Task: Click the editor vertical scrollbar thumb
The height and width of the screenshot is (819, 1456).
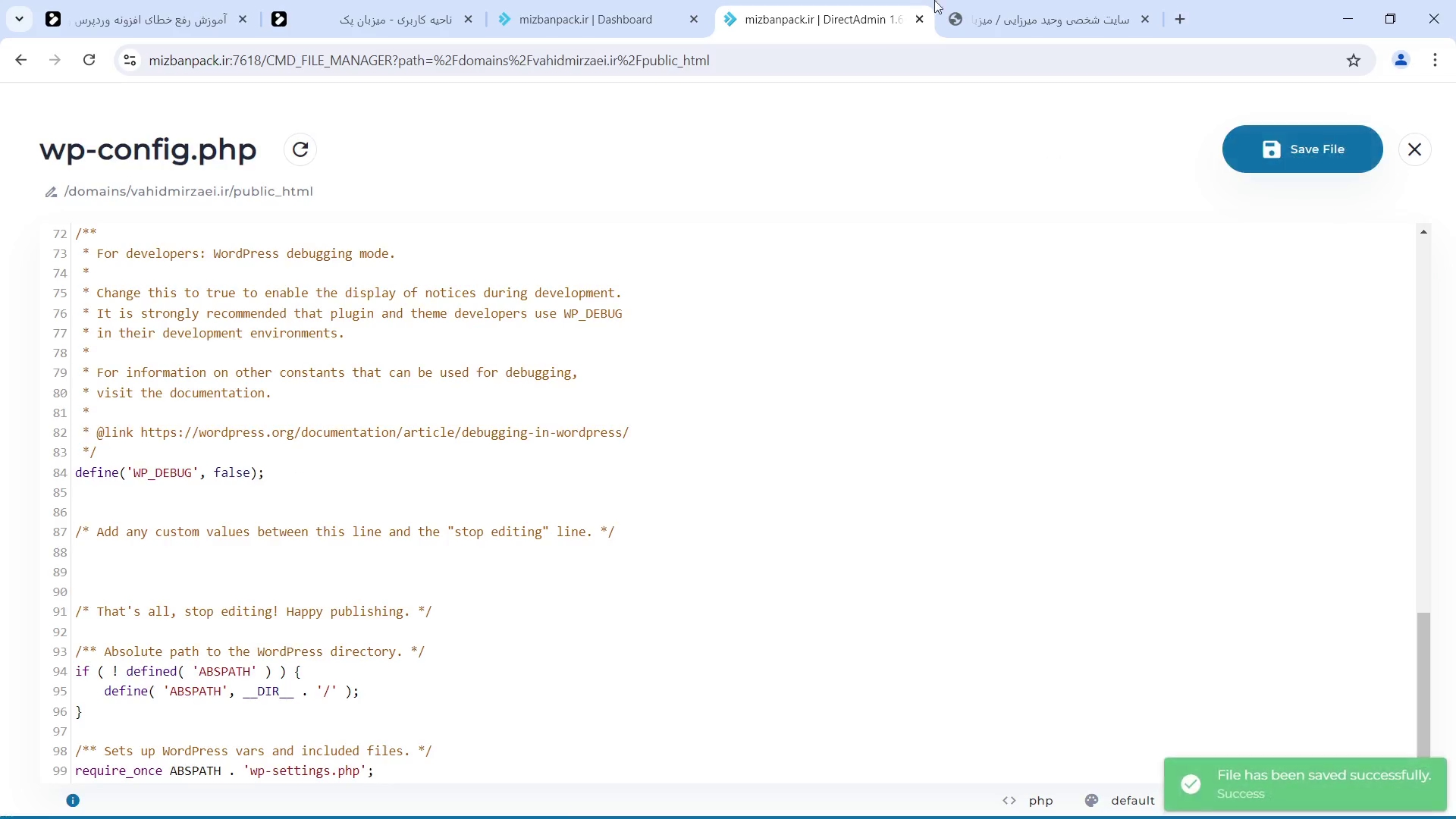Action: (1424, 684)
